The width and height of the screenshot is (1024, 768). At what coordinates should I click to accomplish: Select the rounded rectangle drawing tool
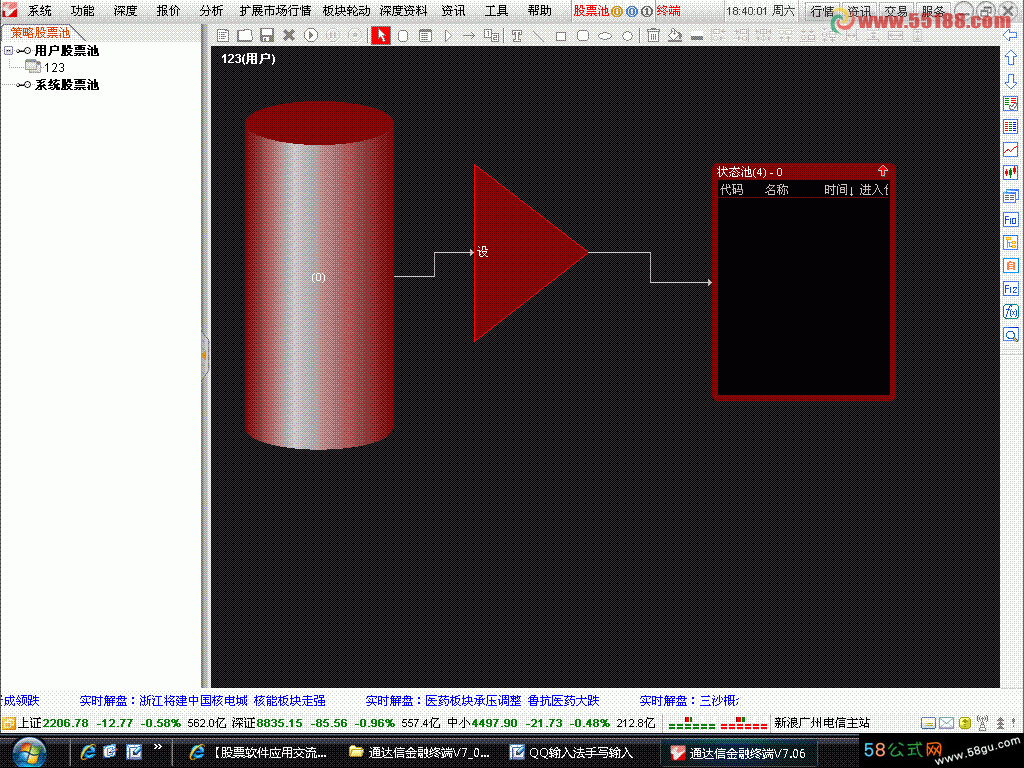click(x=583, y=36)
